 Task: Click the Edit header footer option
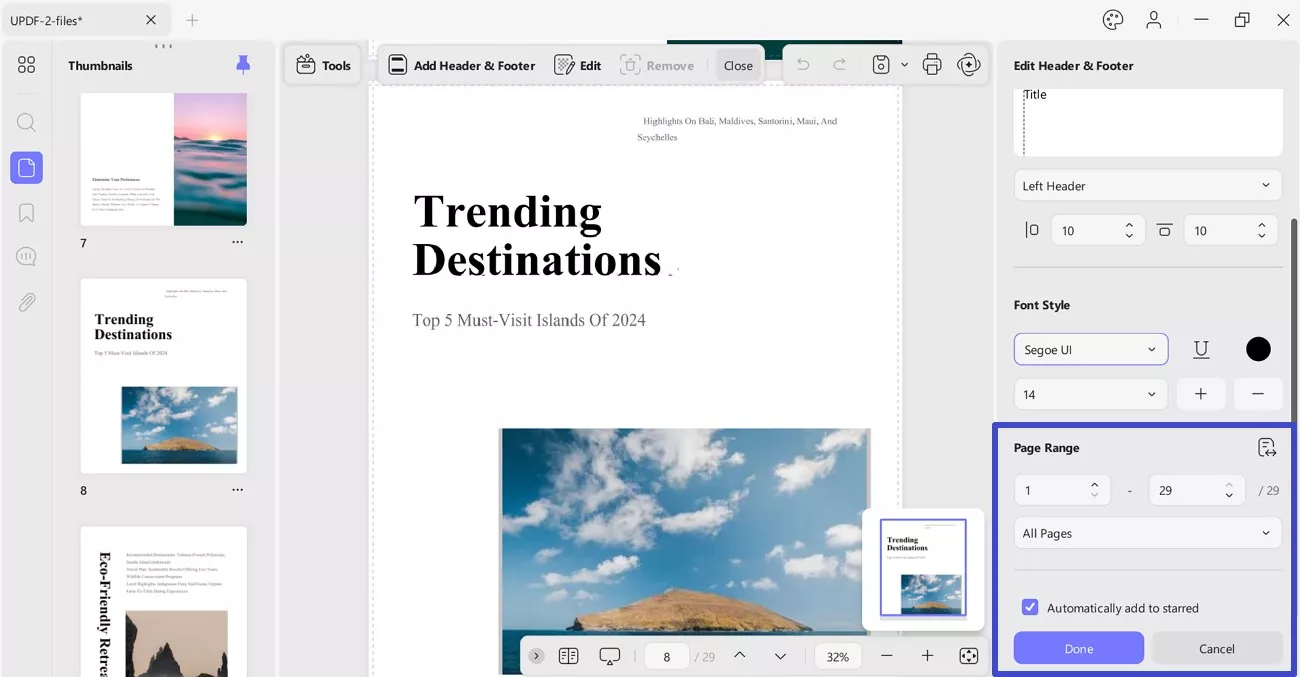[578, 65]
